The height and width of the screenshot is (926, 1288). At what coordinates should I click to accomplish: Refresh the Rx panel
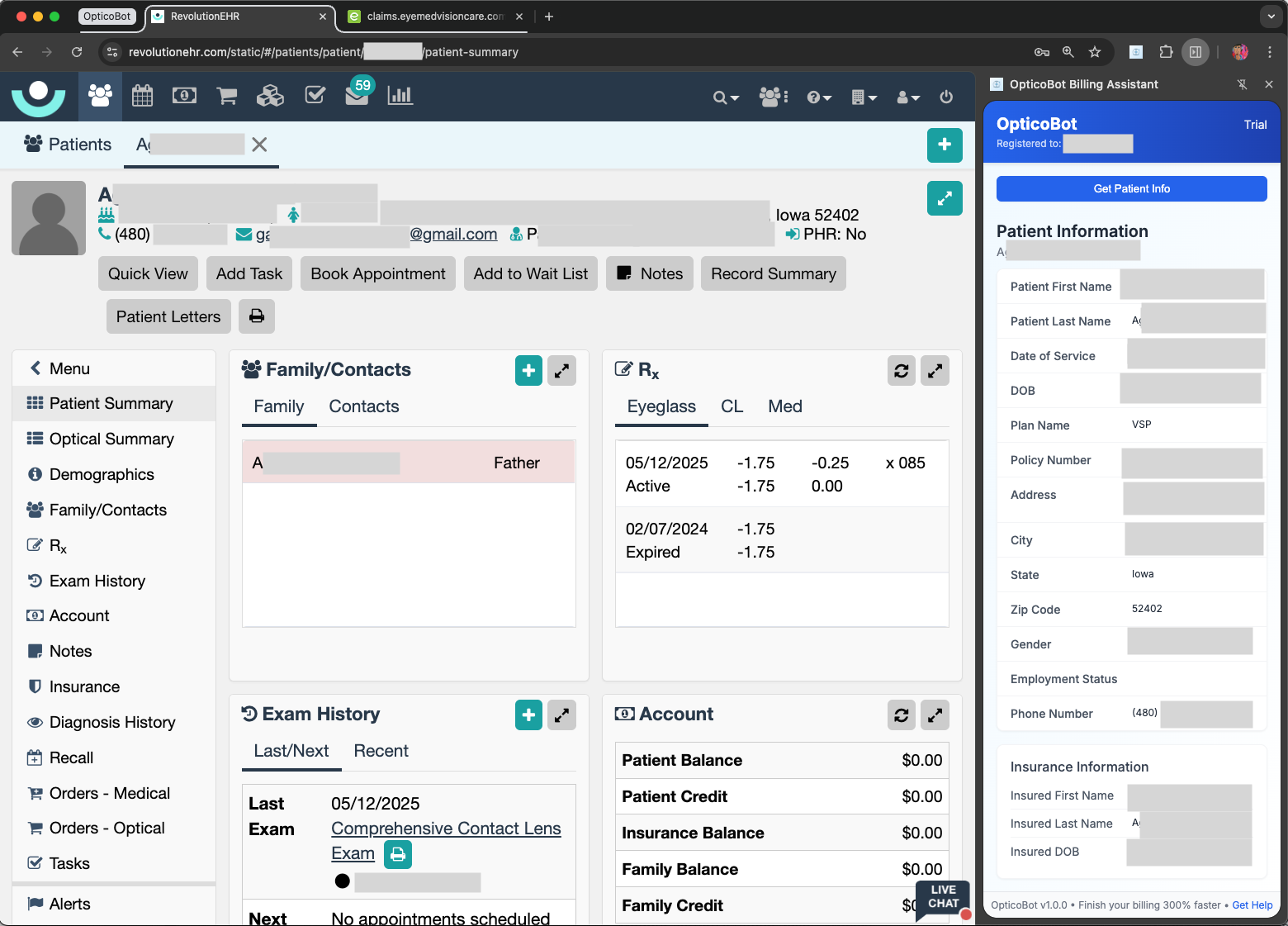[902, 371]
